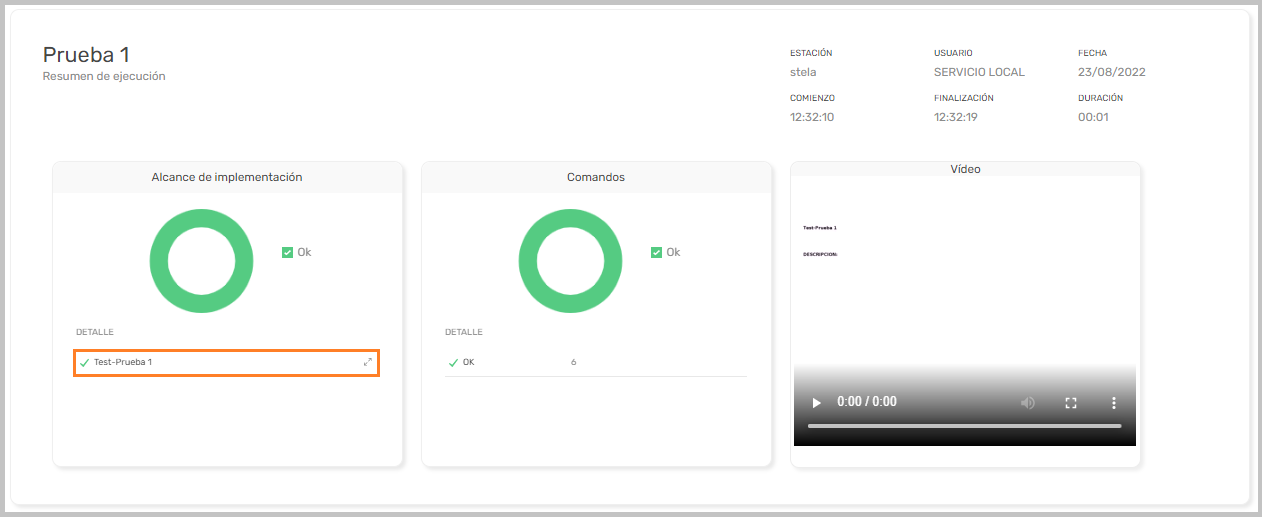Mute the video audio

pos(1027,402)
